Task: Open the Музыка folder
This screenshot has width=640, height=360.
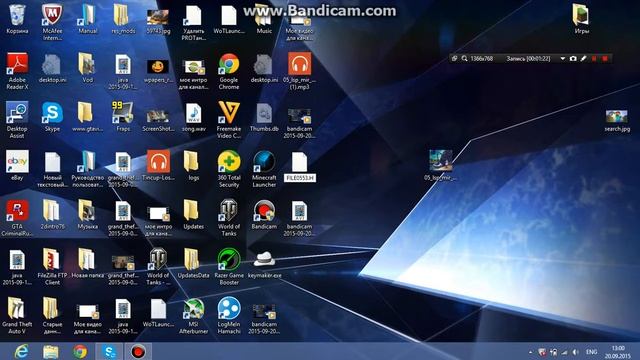Action: coord(87,215)
